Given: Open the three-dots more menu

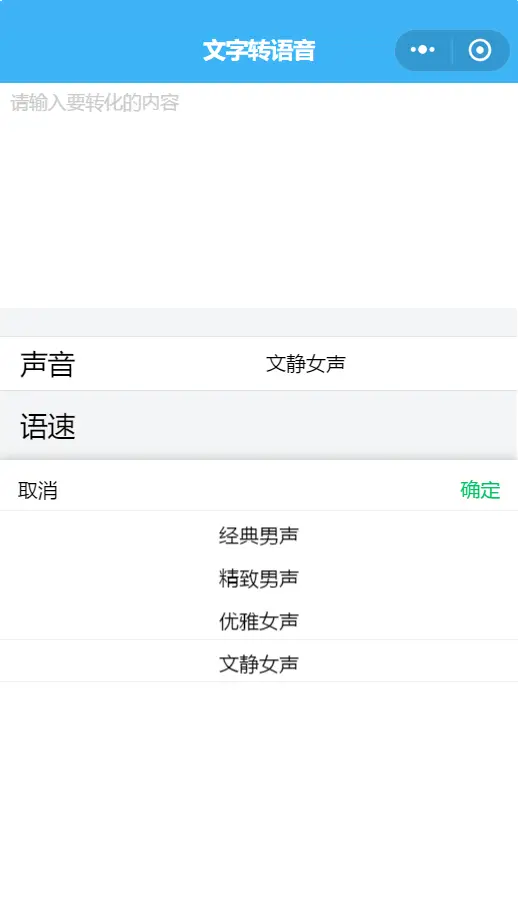Looking at the screenshot, I should click(422, 50).
